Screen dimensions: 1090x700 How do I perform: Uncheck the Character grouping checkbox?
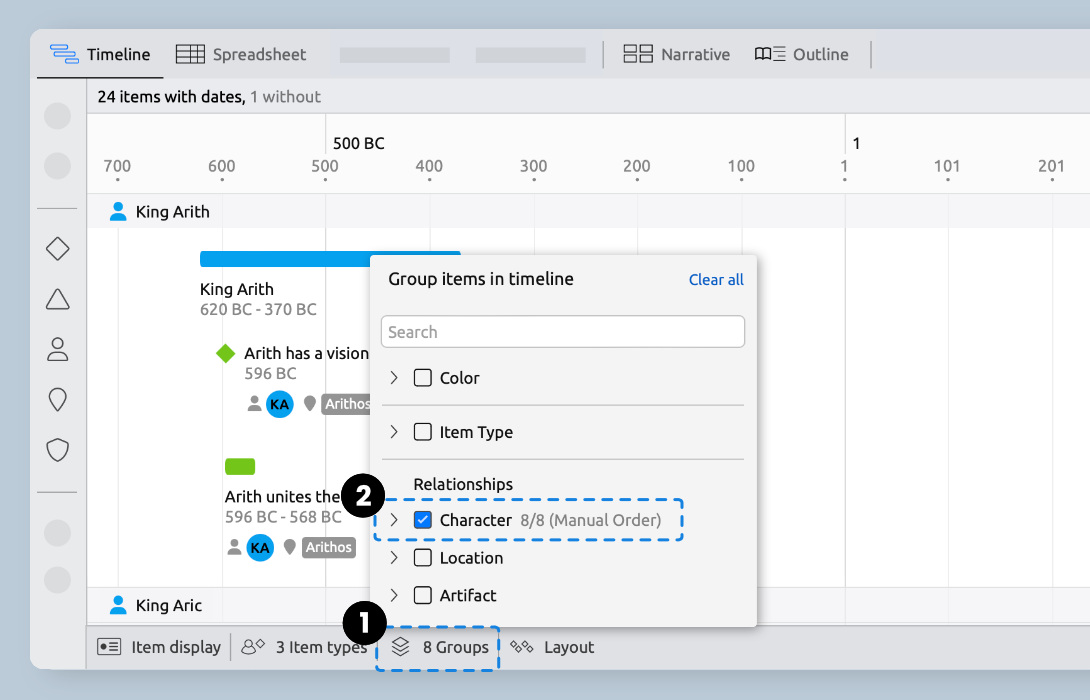point(423,520)
